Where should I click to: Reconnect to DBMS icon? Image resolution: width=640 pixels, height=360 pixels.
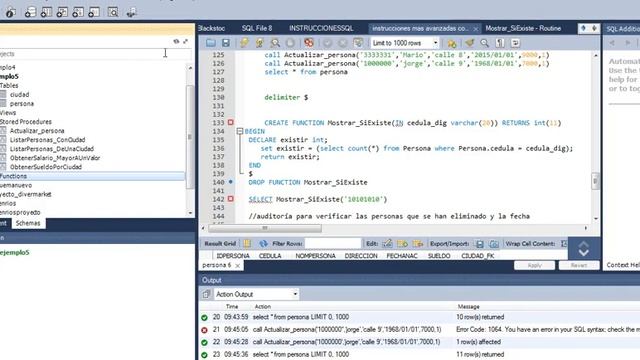coord(131,13)
